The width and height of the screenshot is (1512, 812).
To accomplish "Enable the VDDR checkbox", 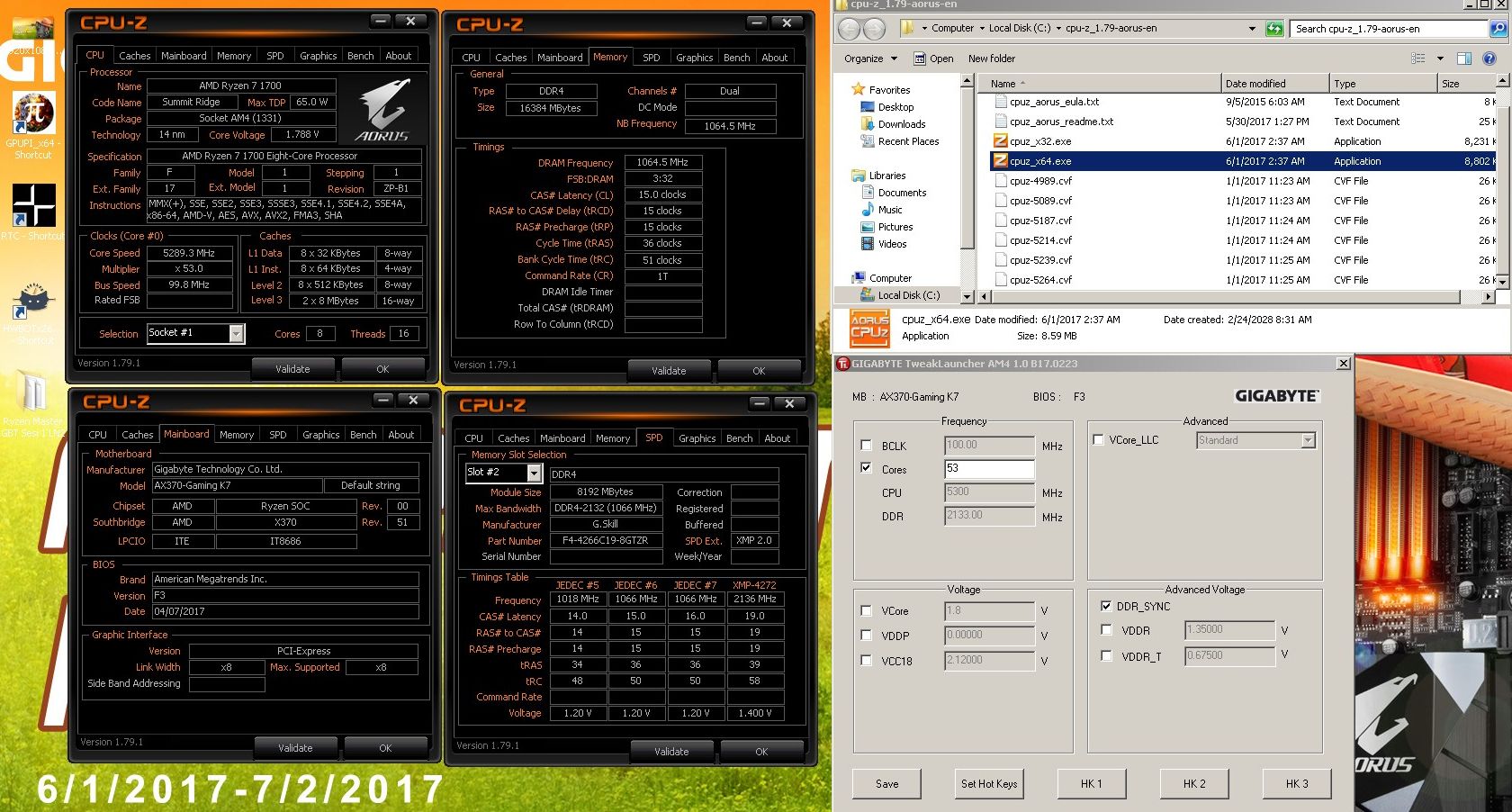I will click(x=1106, y=630).
